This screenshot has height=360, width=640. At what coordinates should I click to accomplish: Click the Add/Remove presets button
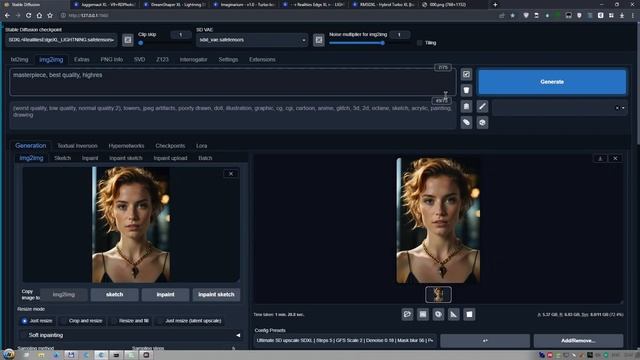click(578, 341)
